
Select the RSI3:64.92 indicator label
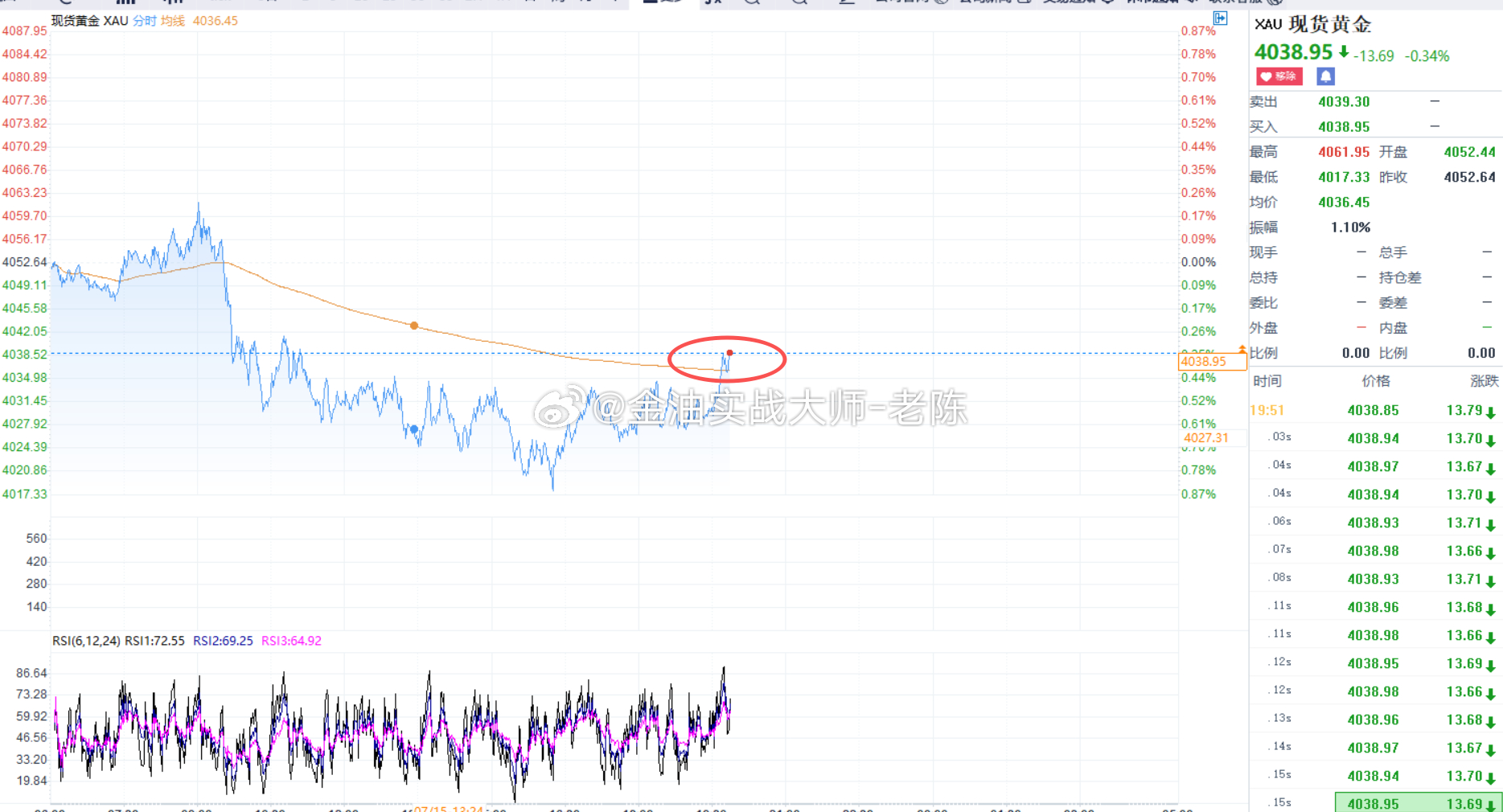pyautogui.click(x=291, y=641)
